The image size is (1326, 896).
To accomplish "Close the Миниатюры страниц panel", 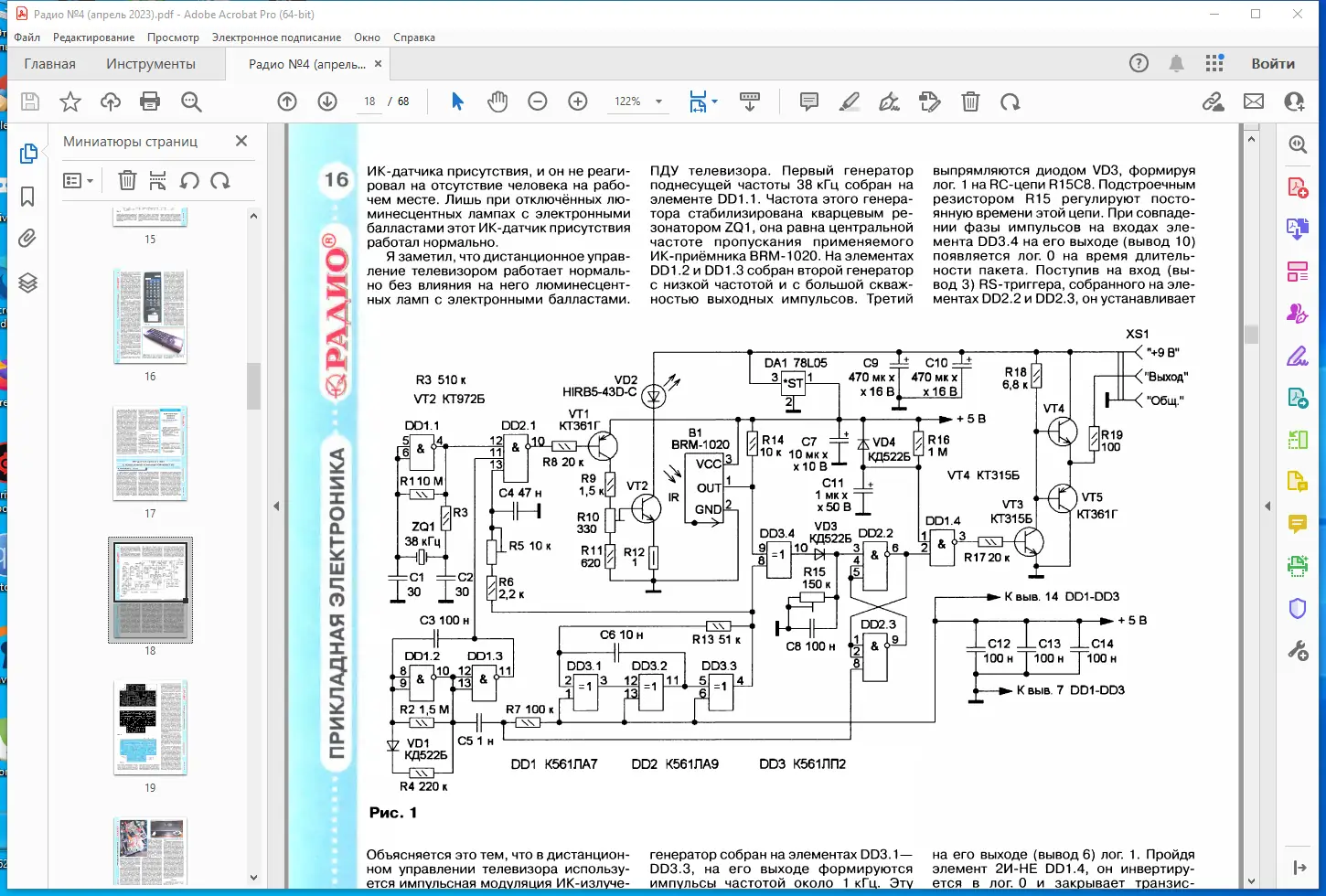I will [x=241, y=141].
